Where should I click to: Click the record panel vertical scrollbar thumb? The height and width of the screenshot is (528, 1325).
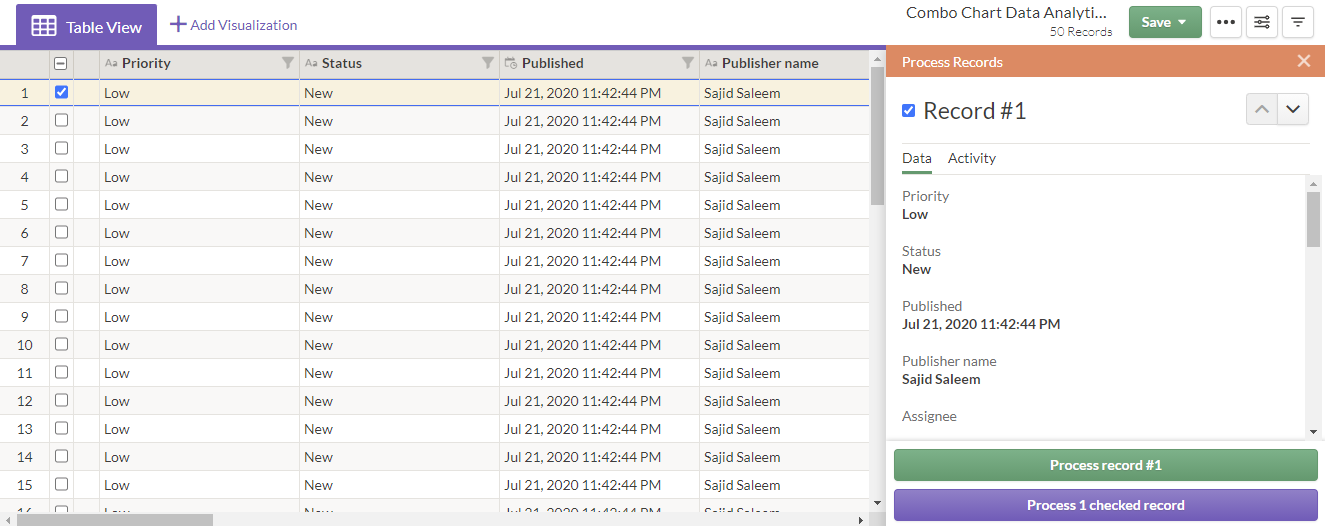click(1313, 218)
